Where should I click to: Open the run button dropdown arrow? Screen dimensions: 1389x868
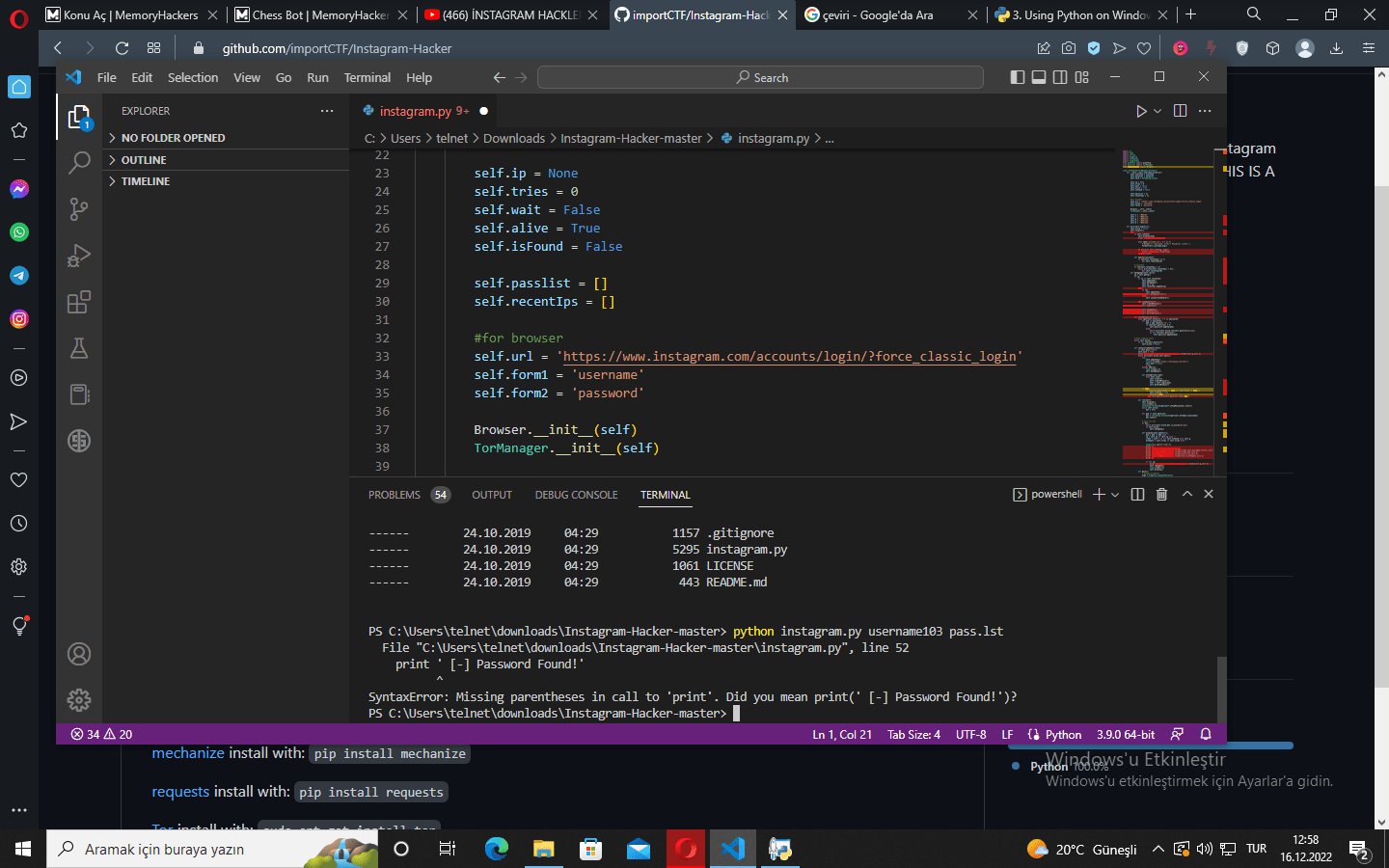tap(1157, 111)
